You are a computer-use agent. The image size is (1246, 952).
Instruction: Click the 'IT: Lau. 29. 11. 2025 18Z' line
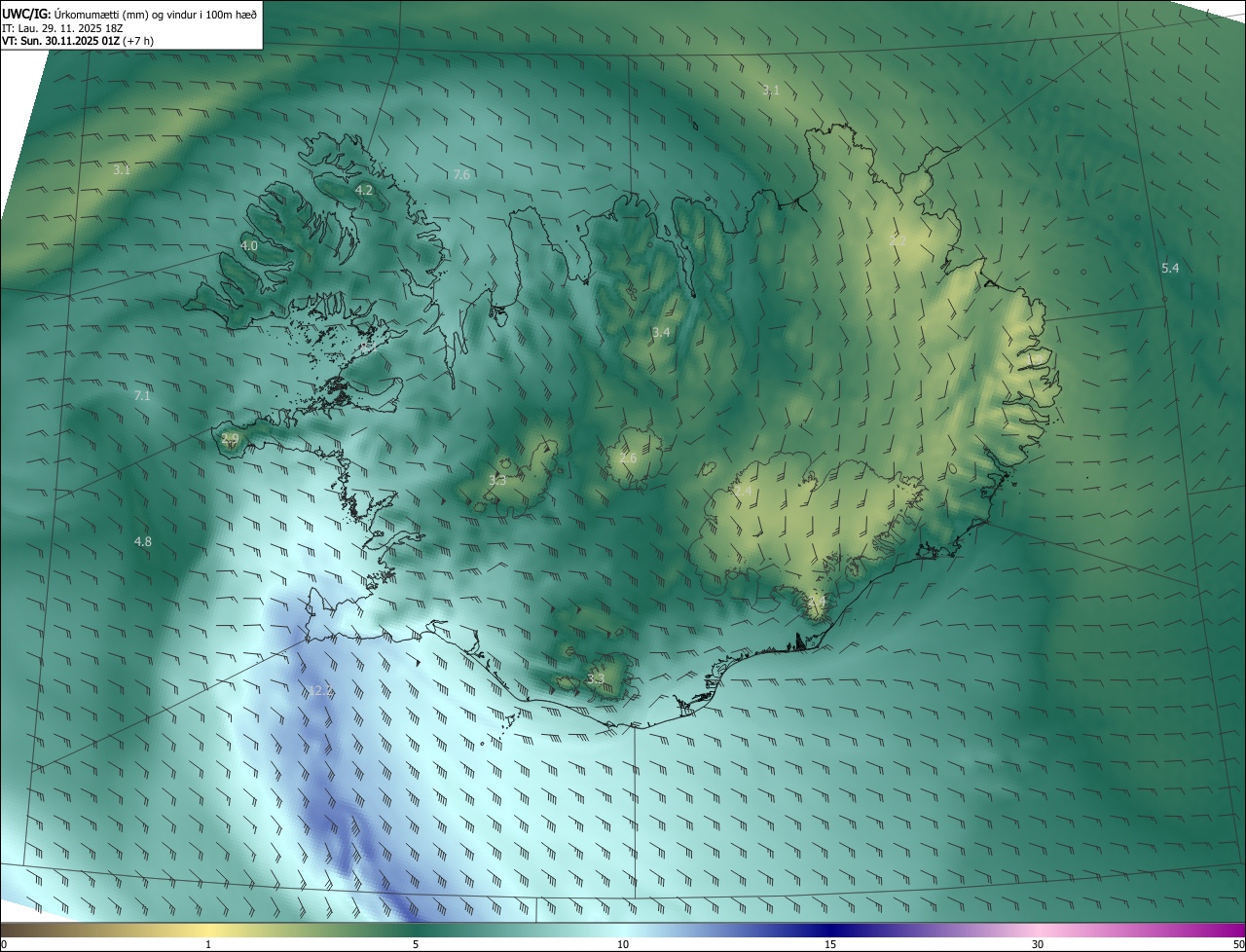click(62, 28)
